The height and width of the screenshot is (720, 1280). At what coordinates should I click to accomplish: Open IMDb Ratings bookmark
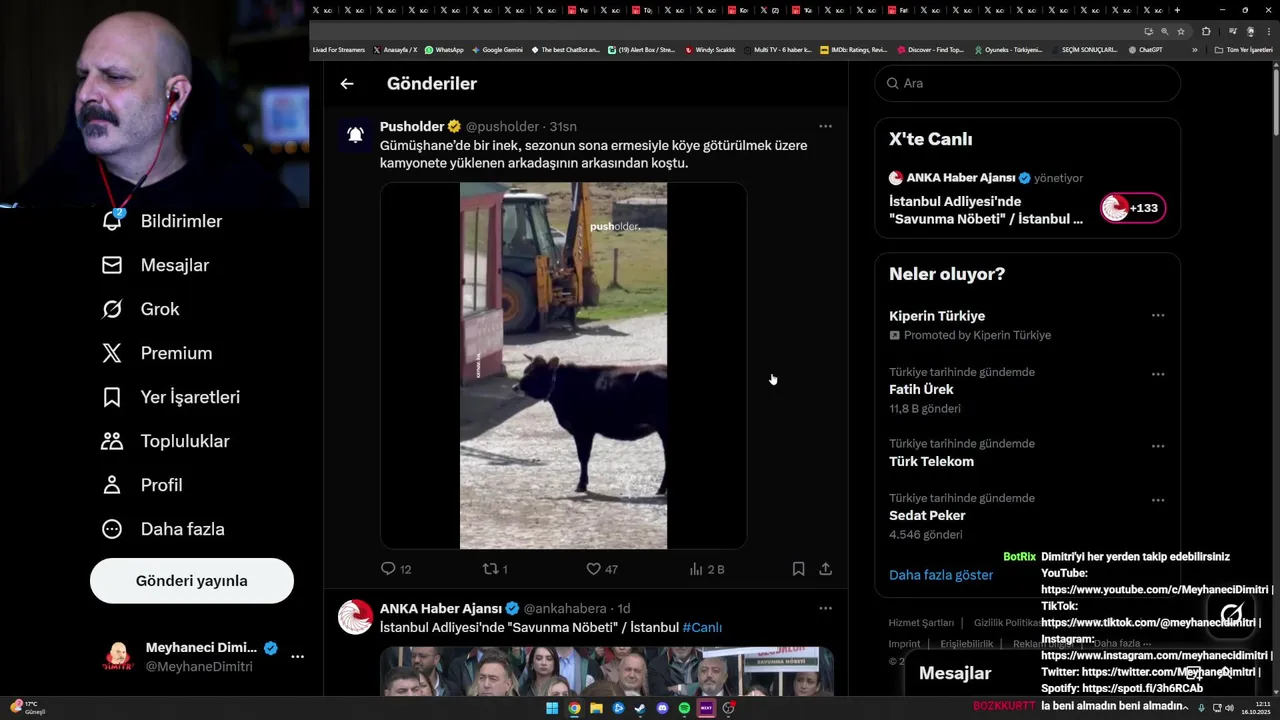(853, 49)
